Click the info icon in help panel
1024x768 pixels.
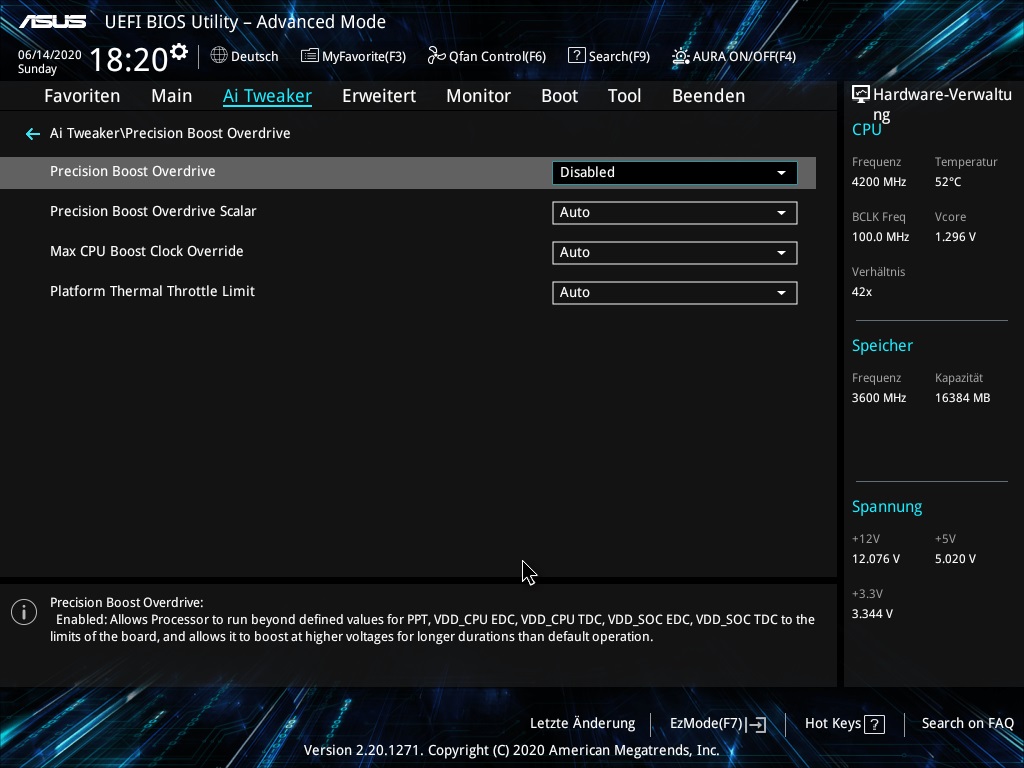[24, 612]
